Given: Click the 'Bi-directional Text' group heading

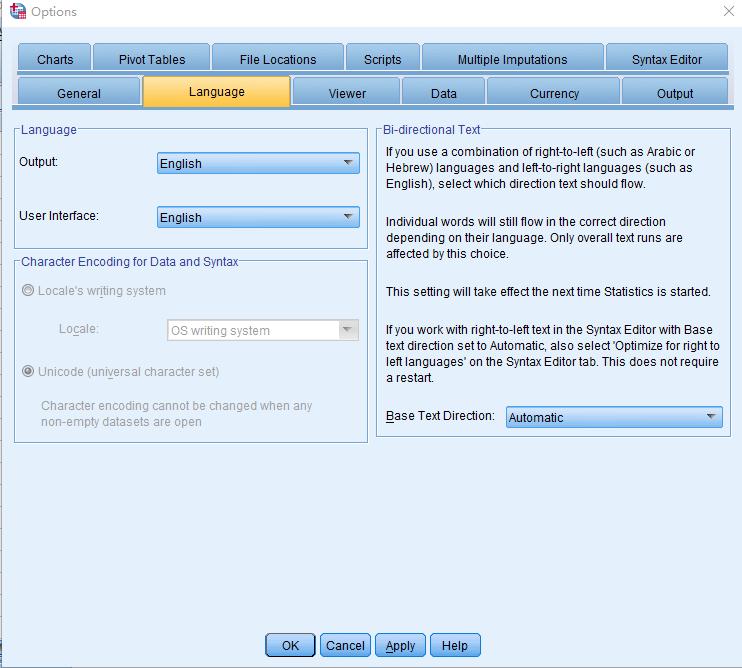Looking at the screenshot, I should point(432,130).
